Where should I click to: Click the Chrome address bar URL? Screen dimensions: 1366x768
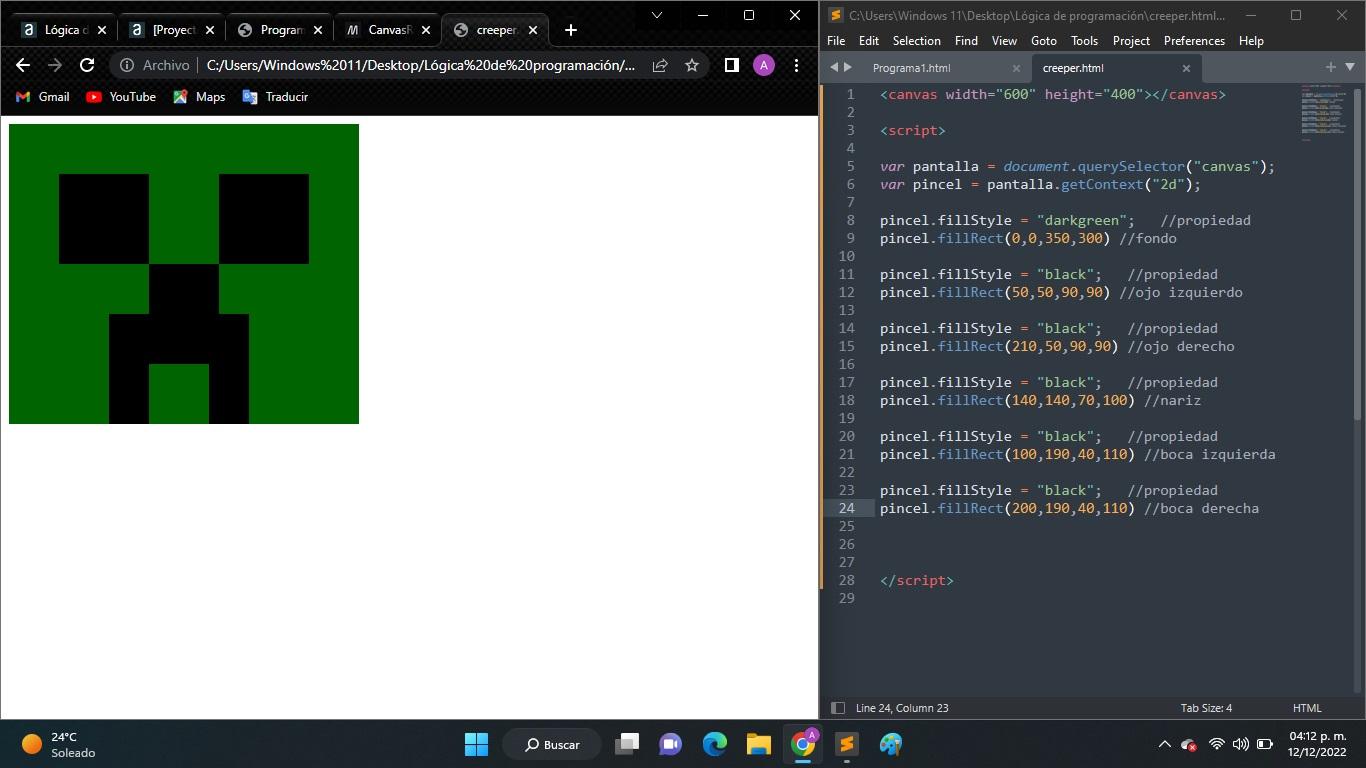coord(420,65)
